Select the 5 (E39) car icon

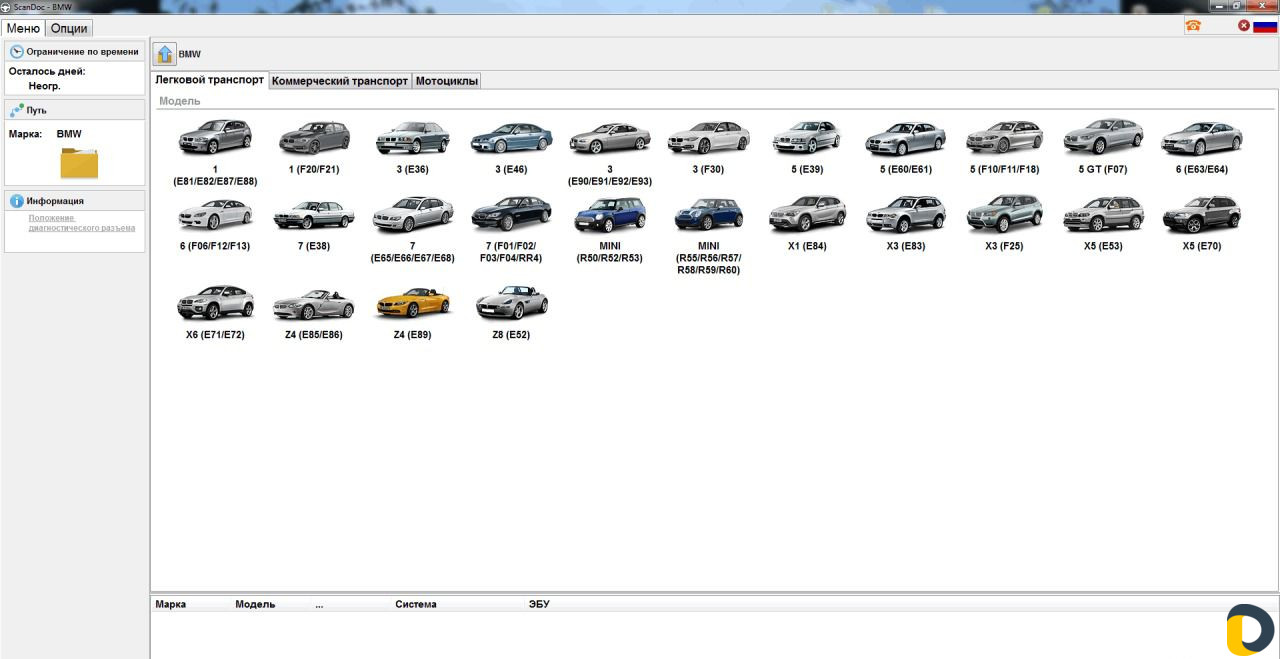[806, 138]
